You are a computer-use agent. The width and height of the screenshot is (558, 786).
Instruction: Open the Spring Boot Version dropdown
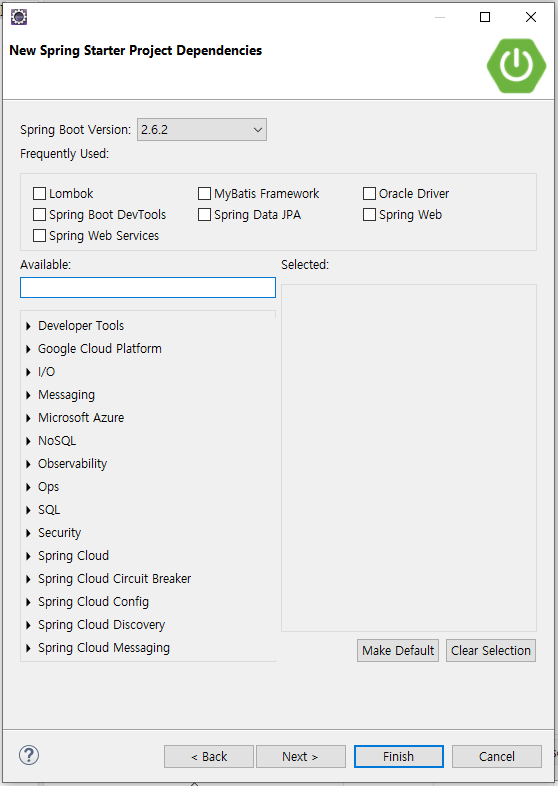coord(202,130)
